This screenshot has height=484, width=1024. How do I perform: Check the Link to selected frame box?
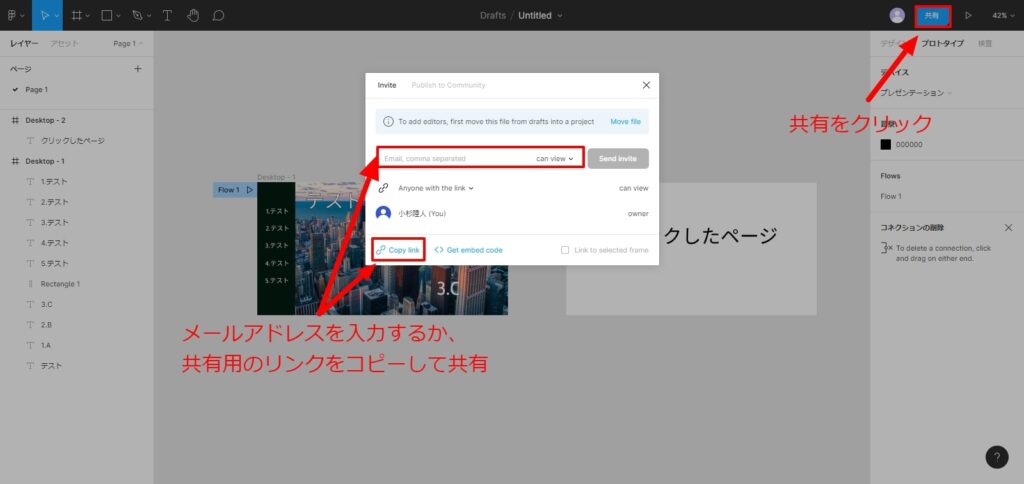(565, 250)
